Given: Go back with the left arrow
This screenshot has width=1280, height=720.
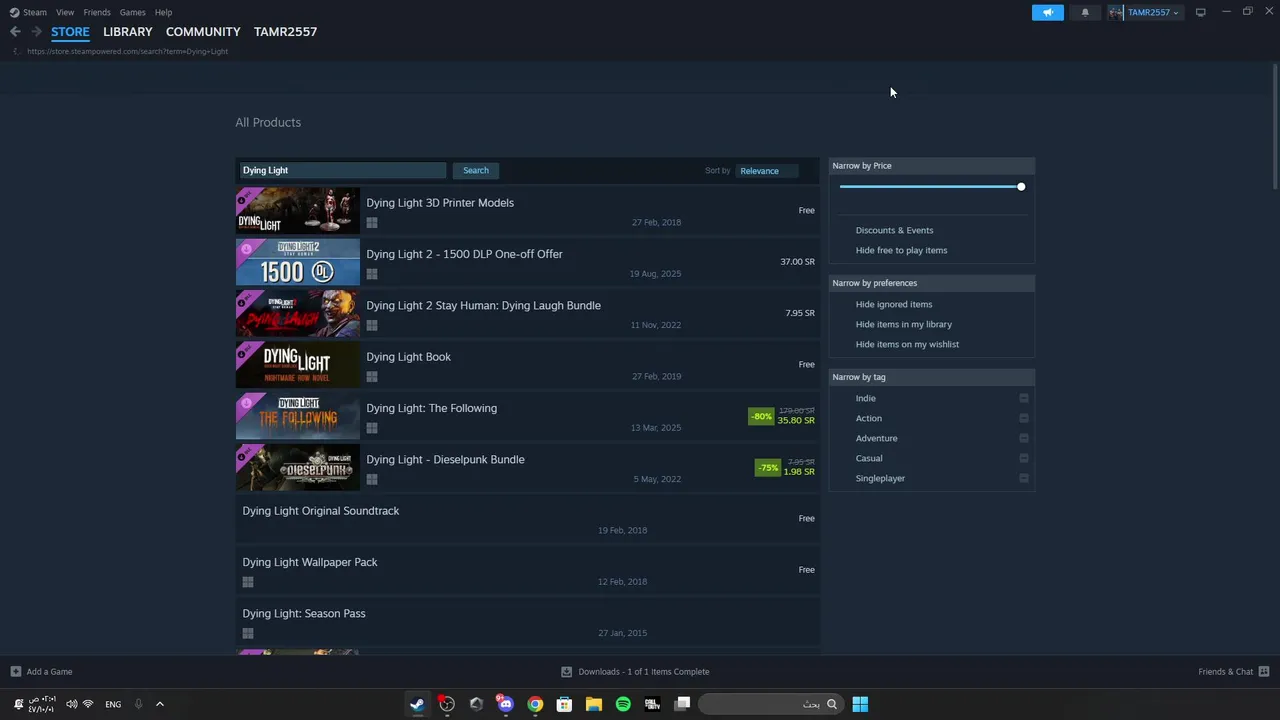Looking at the screenshot, I should coord(15,32).
